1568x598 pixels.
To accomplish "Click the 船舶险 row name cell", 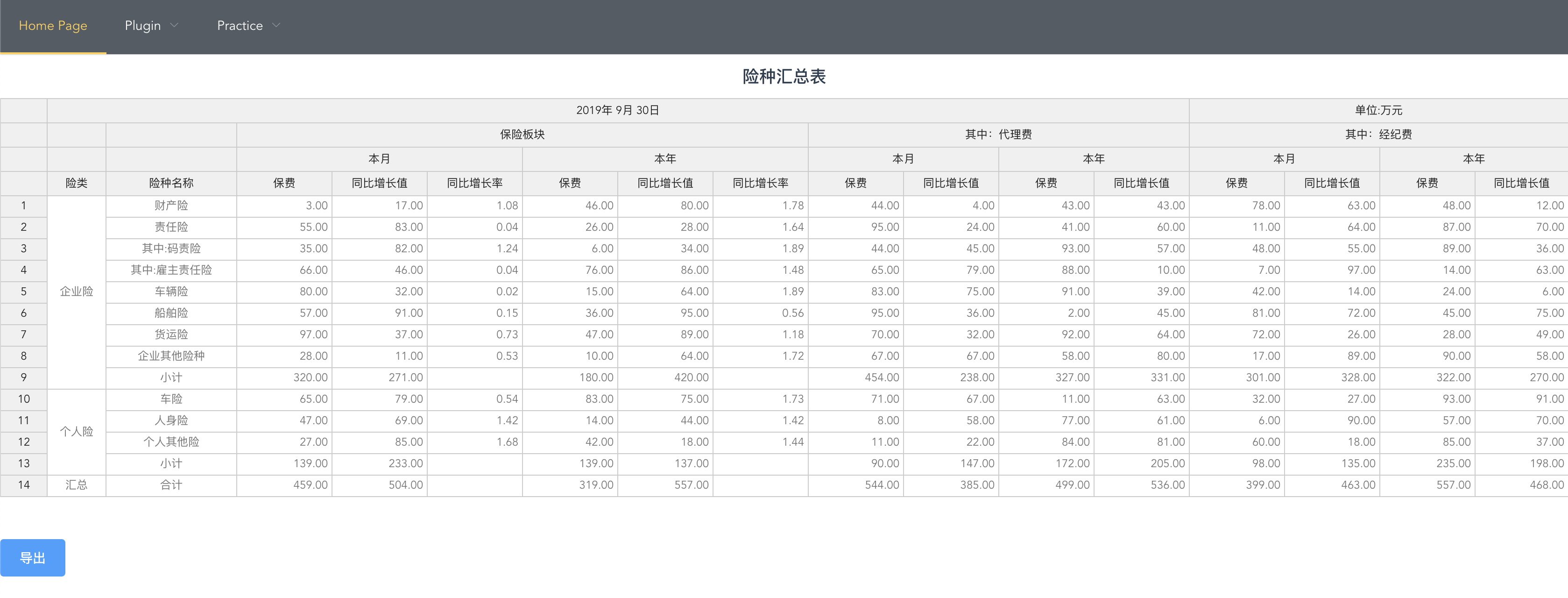I will [171, 313].
